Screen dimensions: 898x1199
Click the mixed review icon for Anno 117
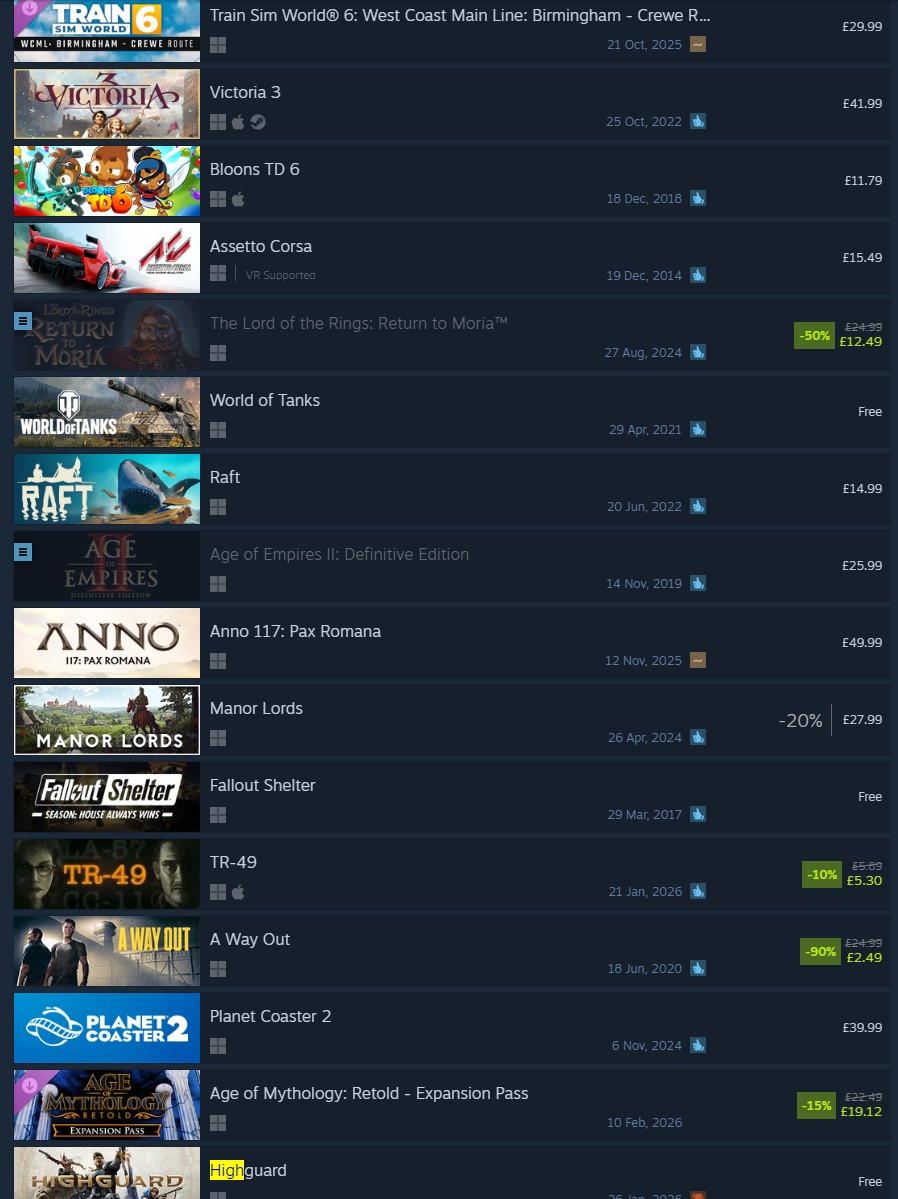698,660
